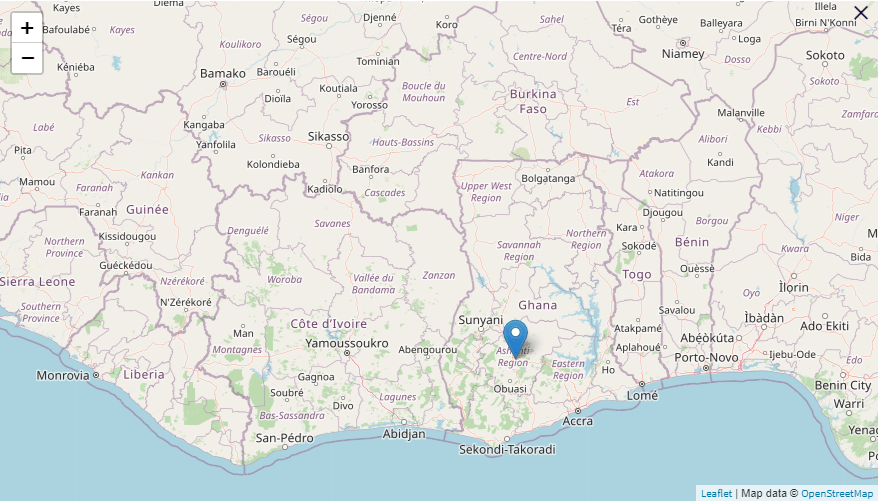Select the Bamako capital dot marker
The height and width of the screenshot is (503, 880).
tap(223, 84)
